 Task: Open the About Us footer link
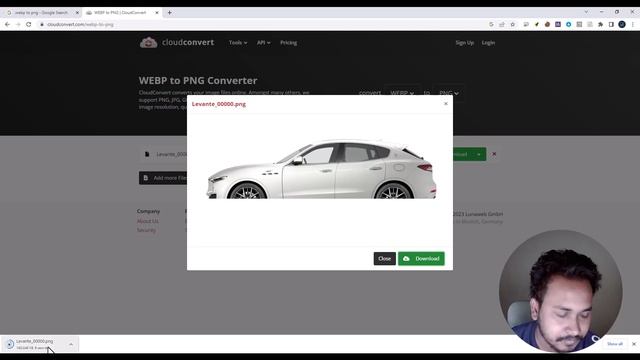[x=148, y=221]
